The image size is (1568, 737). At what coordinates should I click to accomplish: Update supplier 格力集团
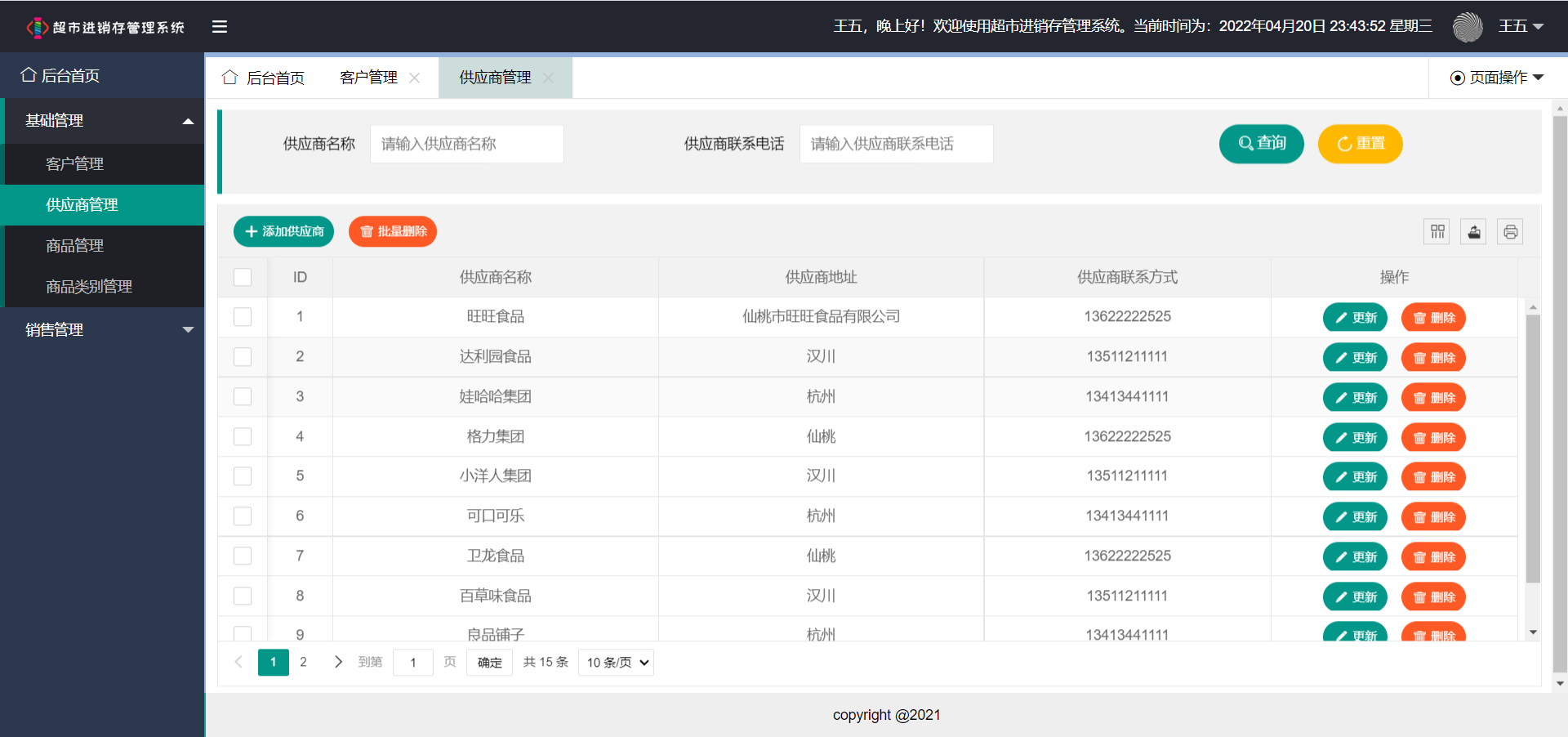pos(1355,438)
